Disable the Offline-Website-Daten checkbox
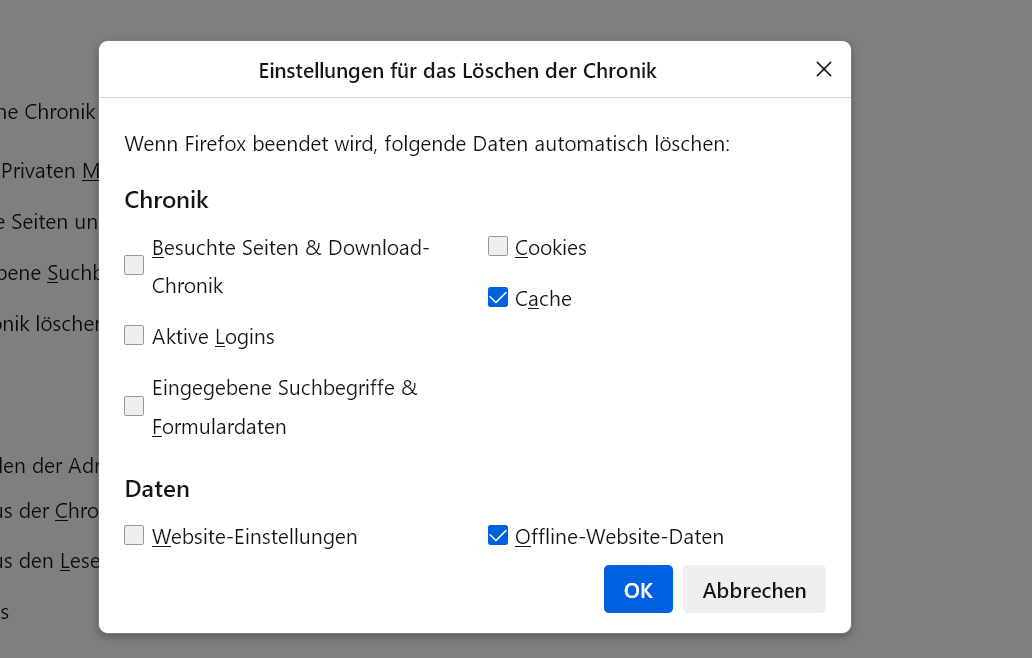This screenshot has height=658, width=1032. (x=498, y=535)
